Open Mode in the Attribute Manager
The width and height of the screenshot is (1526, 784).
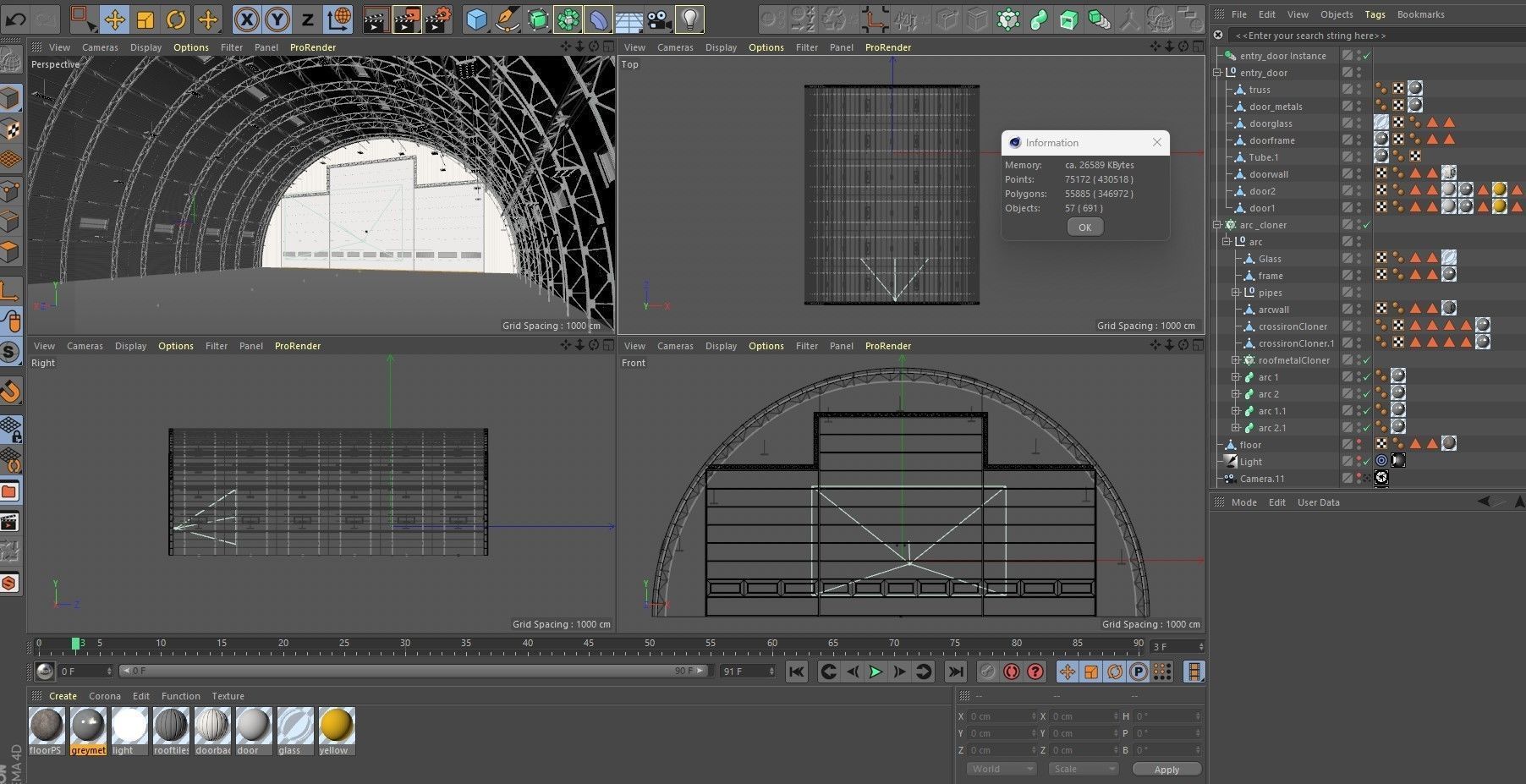pos(1243,502)
